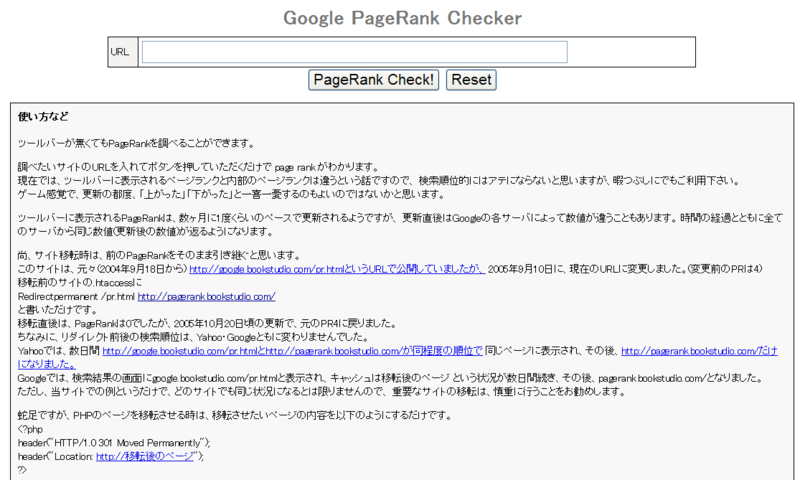Image resolution: width=800 pixels, height=480 pixels.
Task: Click the <?php code line
Action: tap(31, 429)
